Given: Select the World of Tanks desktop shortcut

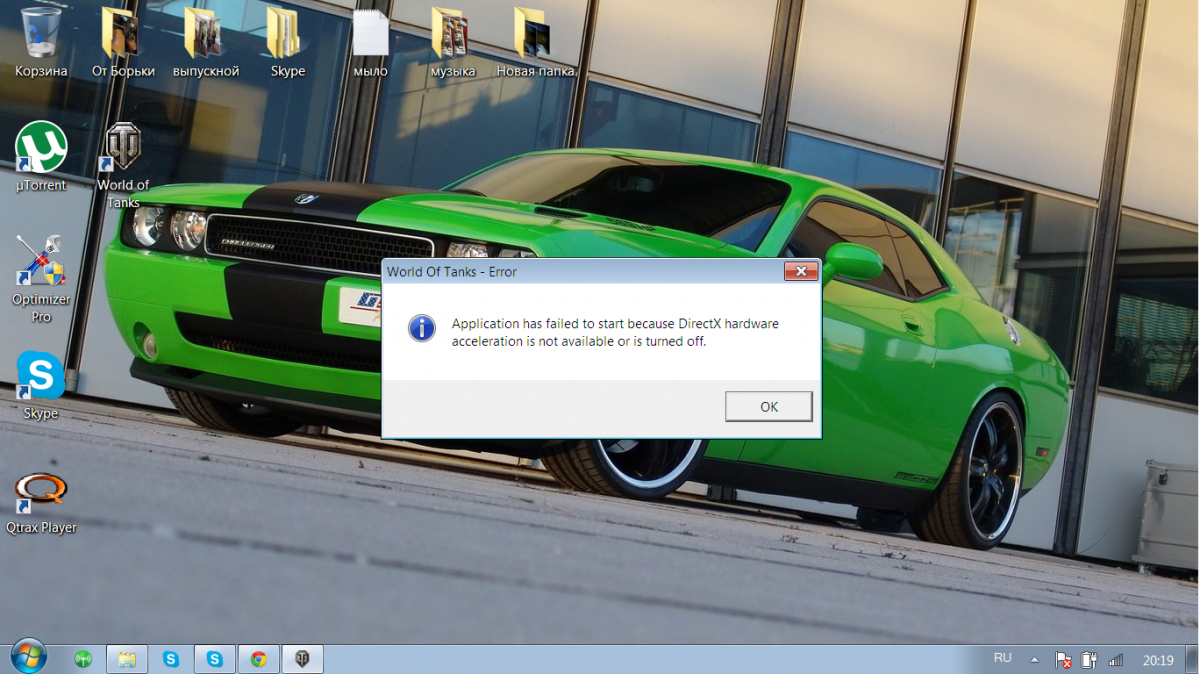Looking at the screenshot, I should pyautogui.click(x=123, y=166).
